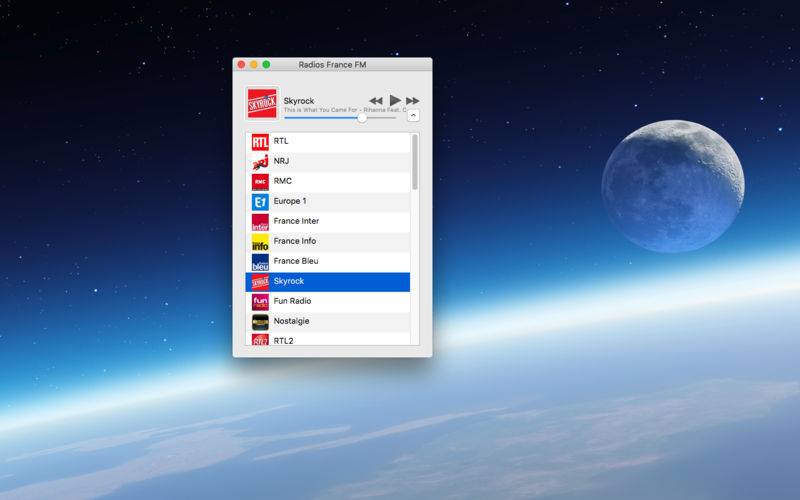Screen dimensions: 800x500
Task: Click the Skyrock logo in the list
Action: click(x=260, y=282)
